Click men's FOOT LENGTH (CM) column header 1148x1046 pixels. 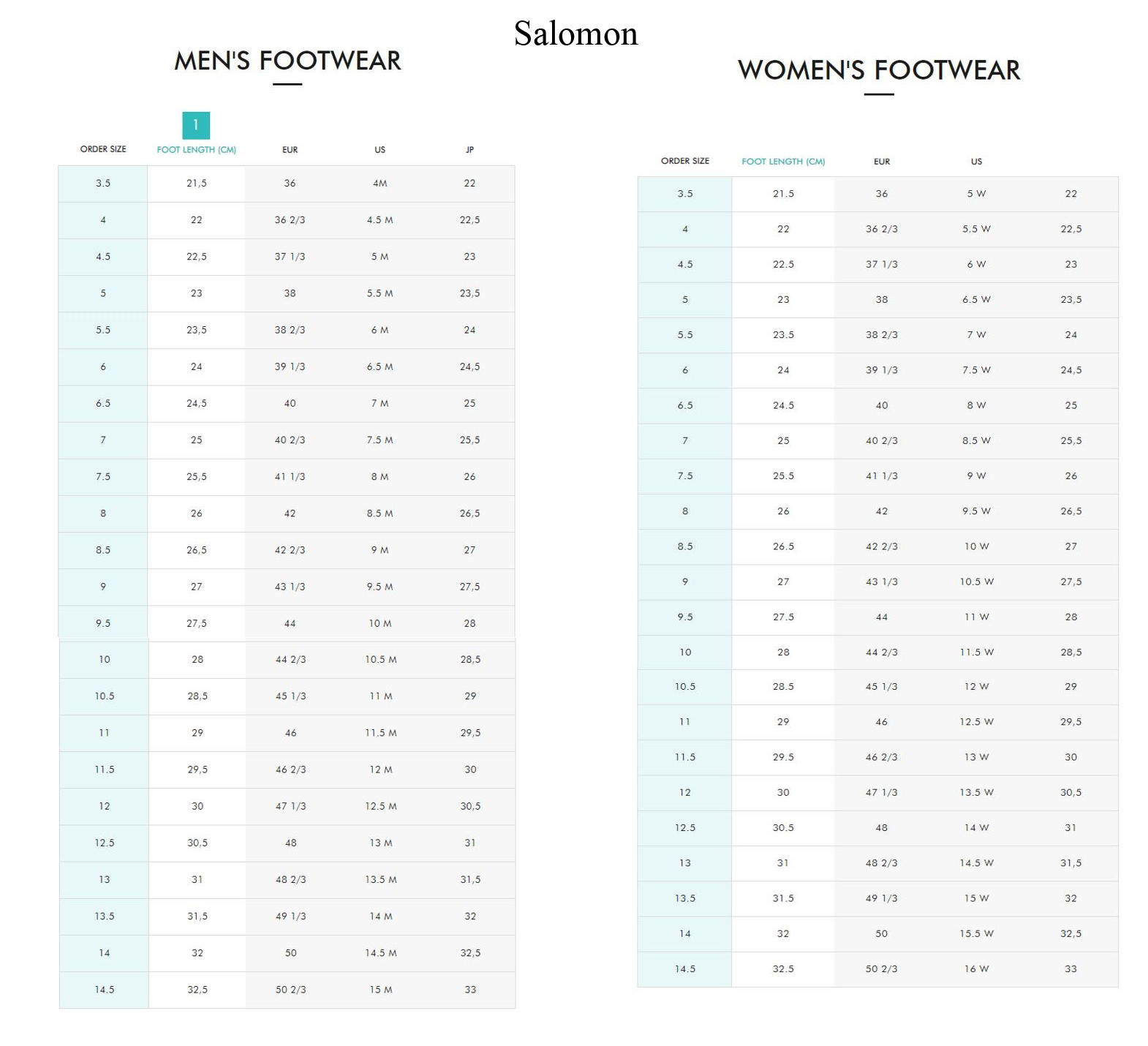[x=196, y=149]
